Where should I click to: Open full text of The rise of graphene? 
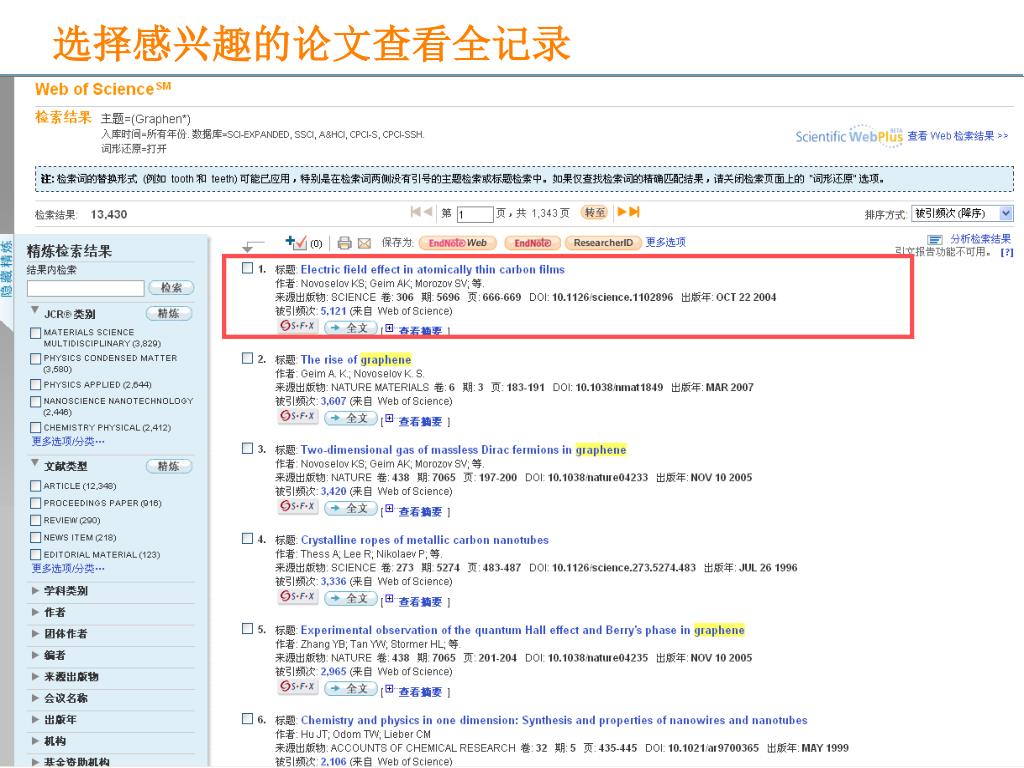tap(351, 417)
